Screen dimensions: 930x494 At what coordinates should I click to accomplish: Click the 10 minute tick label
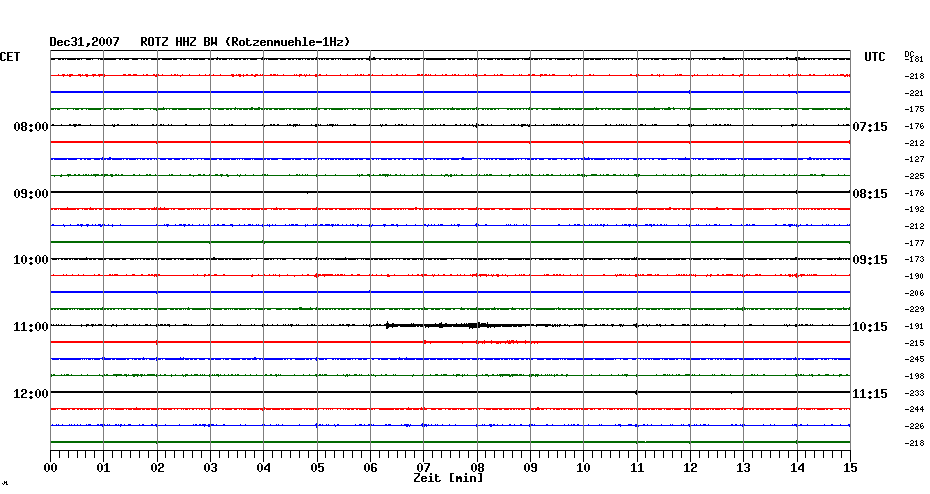point(584,468)
